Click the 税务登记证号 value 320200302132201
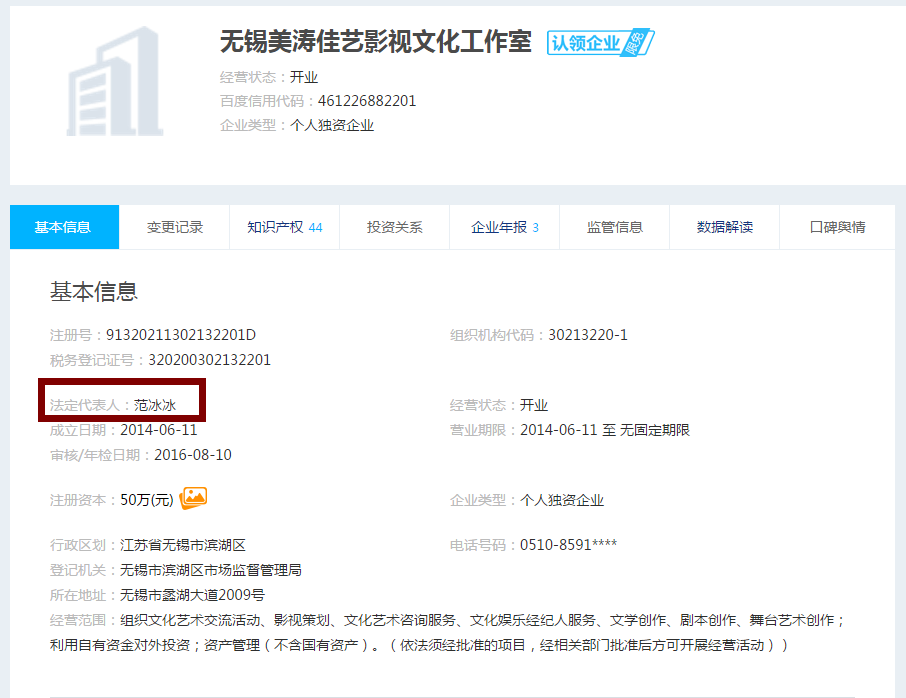 (x=209, y=360)
